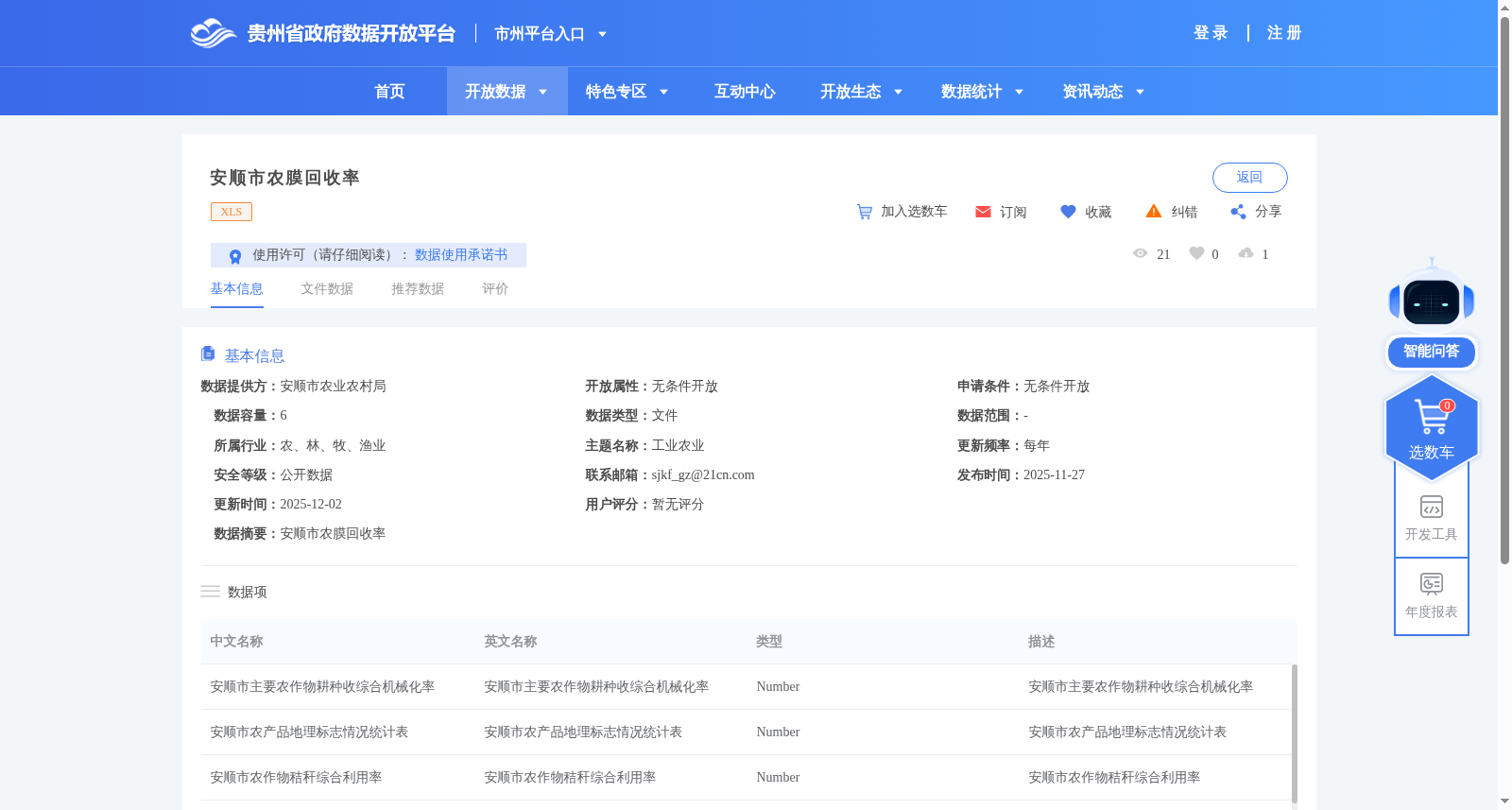Image resolution: width=1512 pixels, height=810 pixels.
Task: Click publish time 2025-11-27
Action: pos(1054,475)
